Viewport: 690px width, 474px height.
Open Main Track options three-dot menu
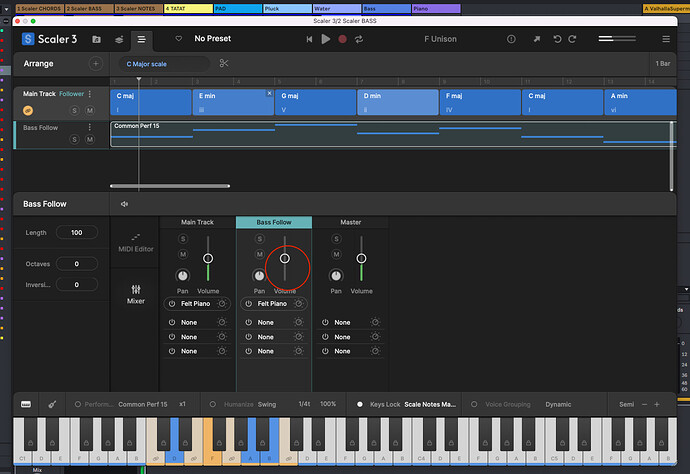click(x=90, y=94)
